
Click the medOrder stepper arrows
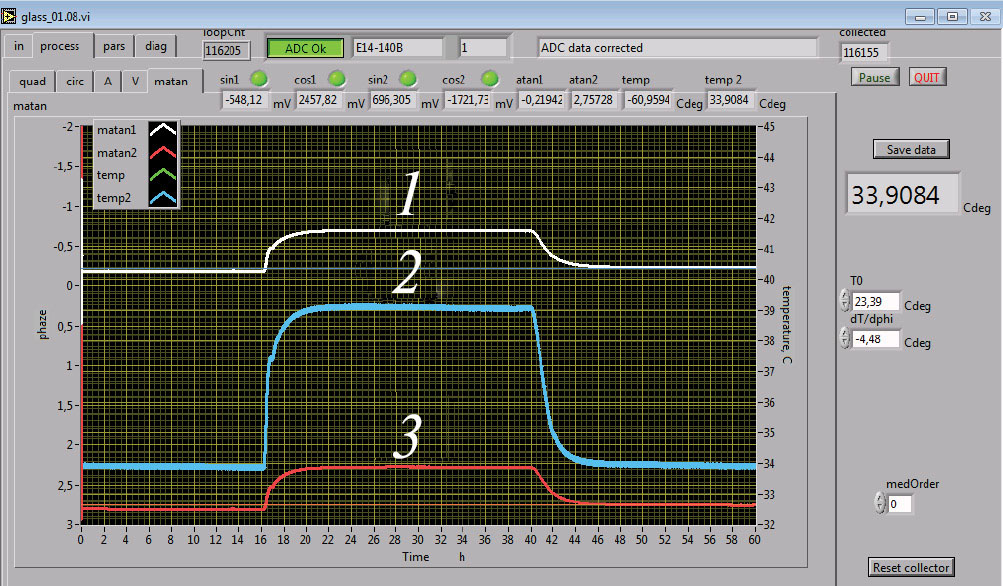click(880, 504)
